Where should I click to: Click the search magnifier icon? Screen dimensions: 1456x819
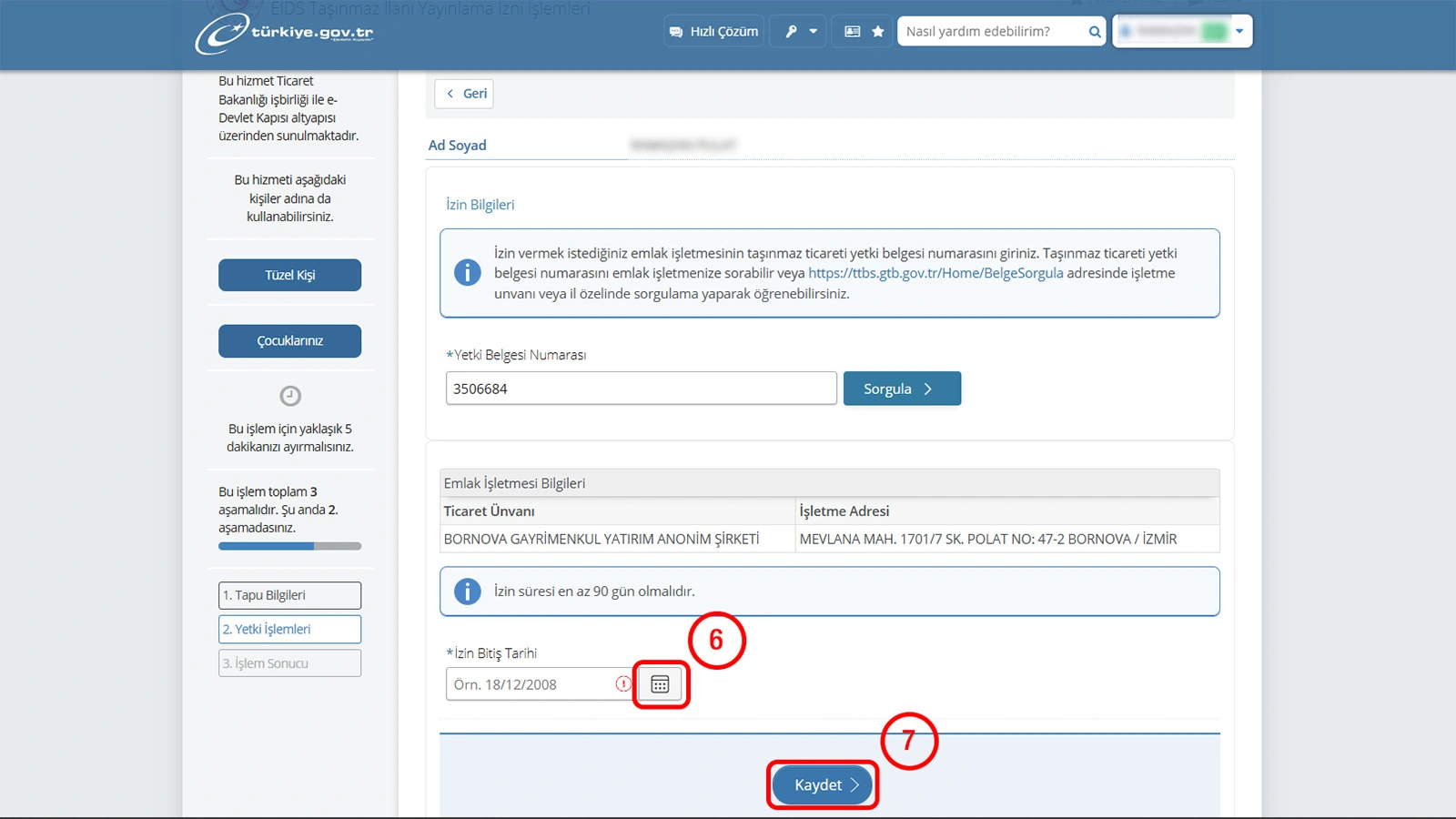[x=1095, y=32]
